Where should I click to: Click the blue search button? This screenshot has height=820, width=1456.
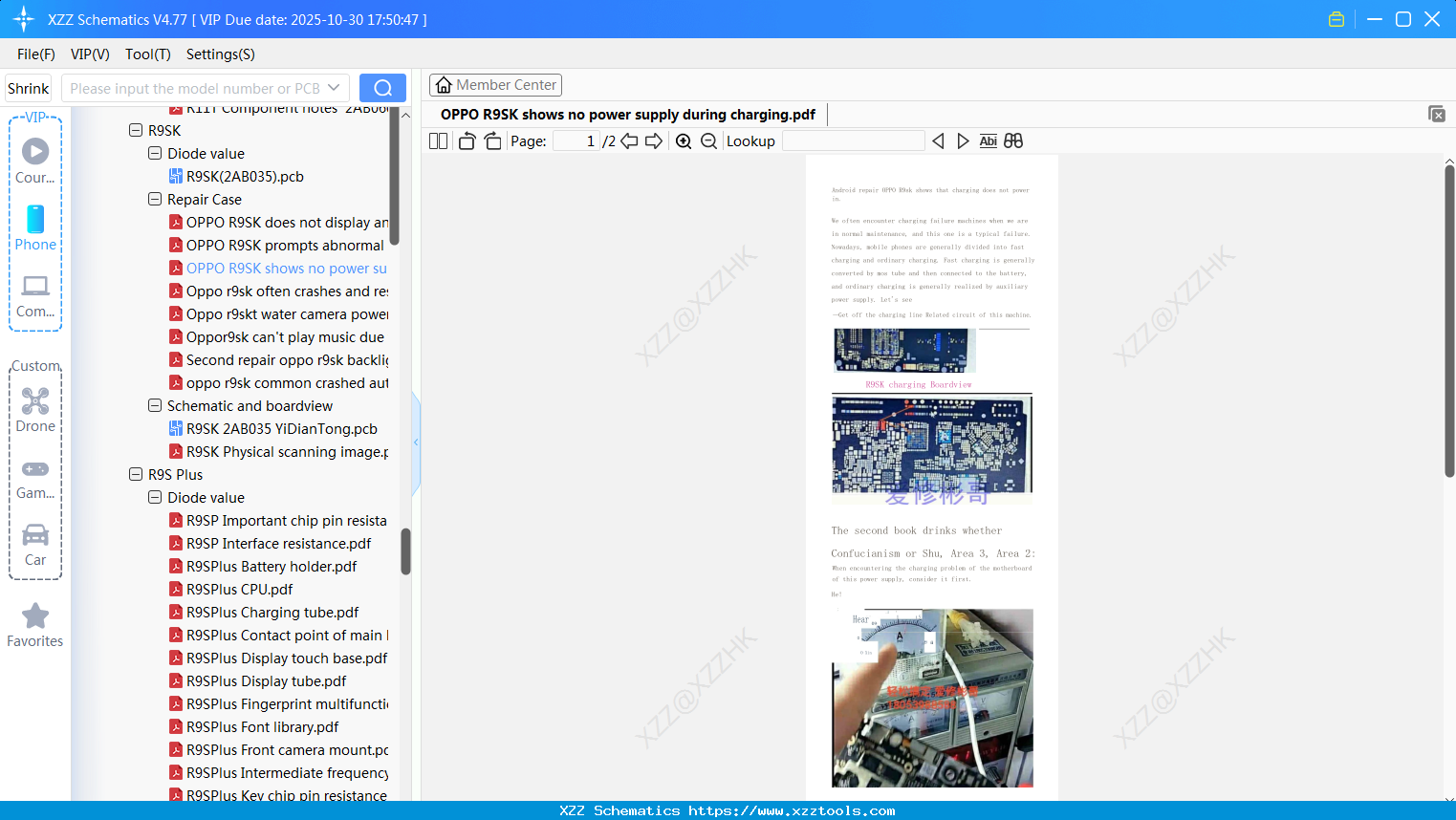click(x=382, y=88)
